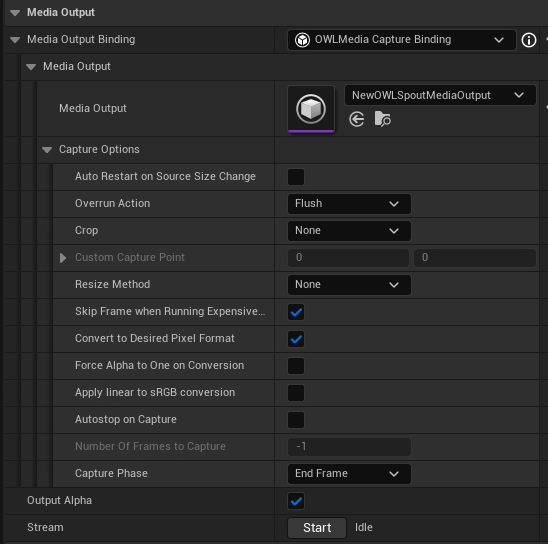Open the Overrun Action Flush dropdown
The height and width of the screenshot is (544, 548).
click(349, 204)
